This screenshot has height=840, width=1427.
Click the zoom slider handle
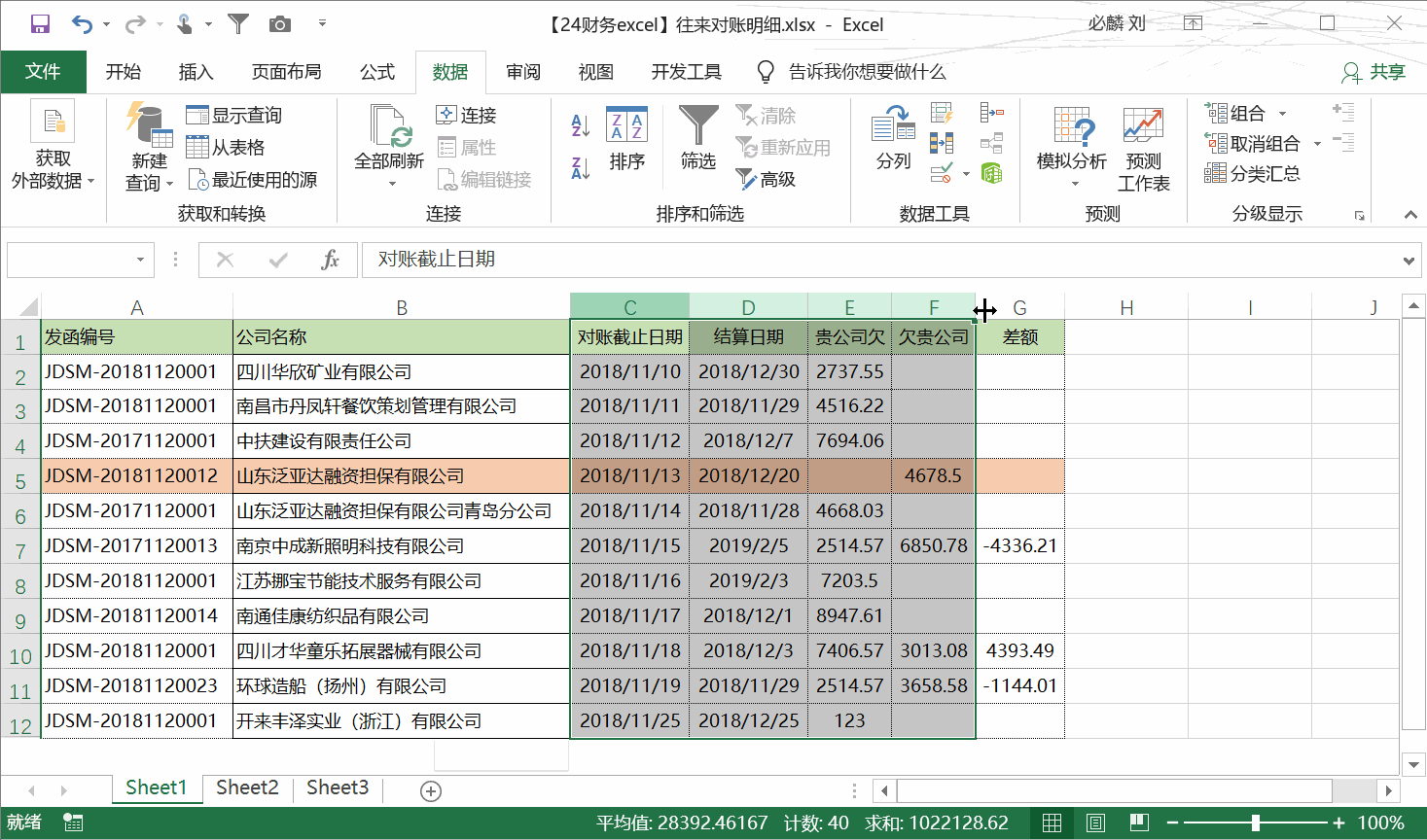point(1256,823)
